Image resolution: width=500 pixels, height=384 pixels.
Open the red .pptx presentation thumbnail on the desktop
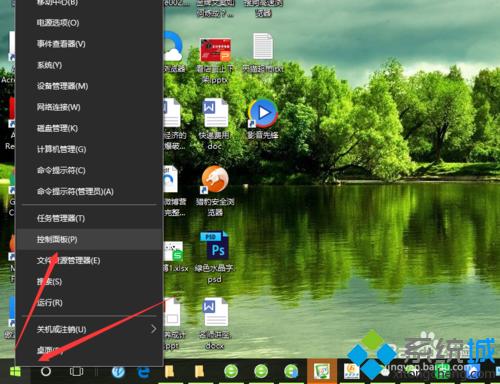215,50
